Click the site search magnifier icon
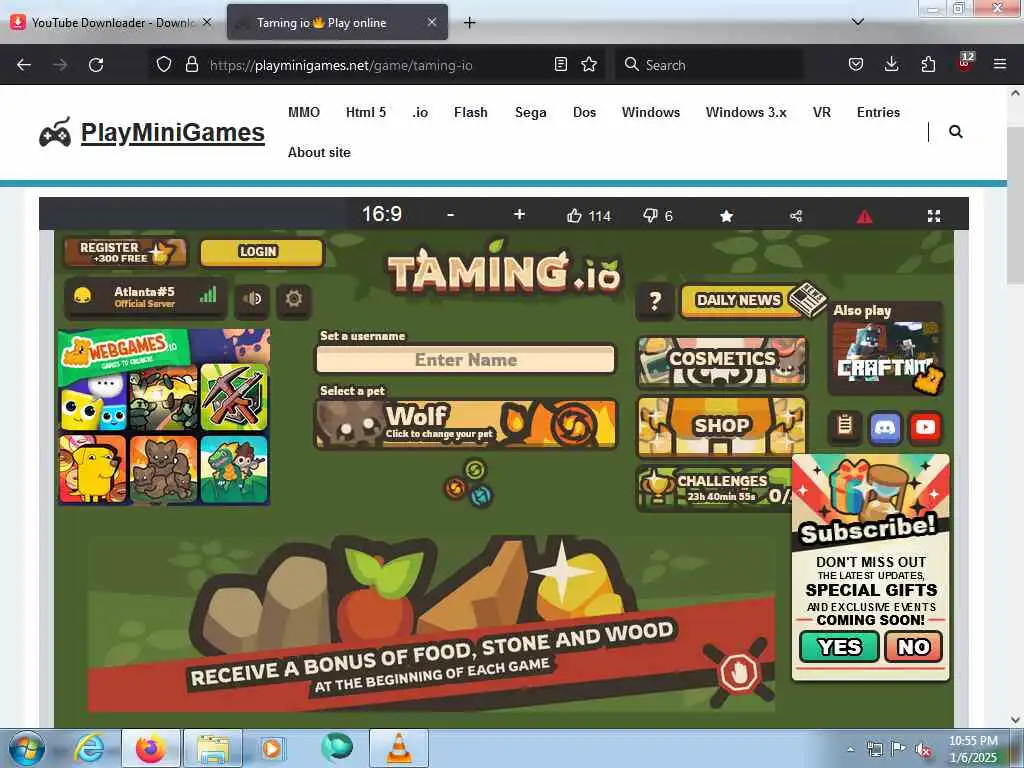This screenshot has height=768, width=1024. click(955, 132)
